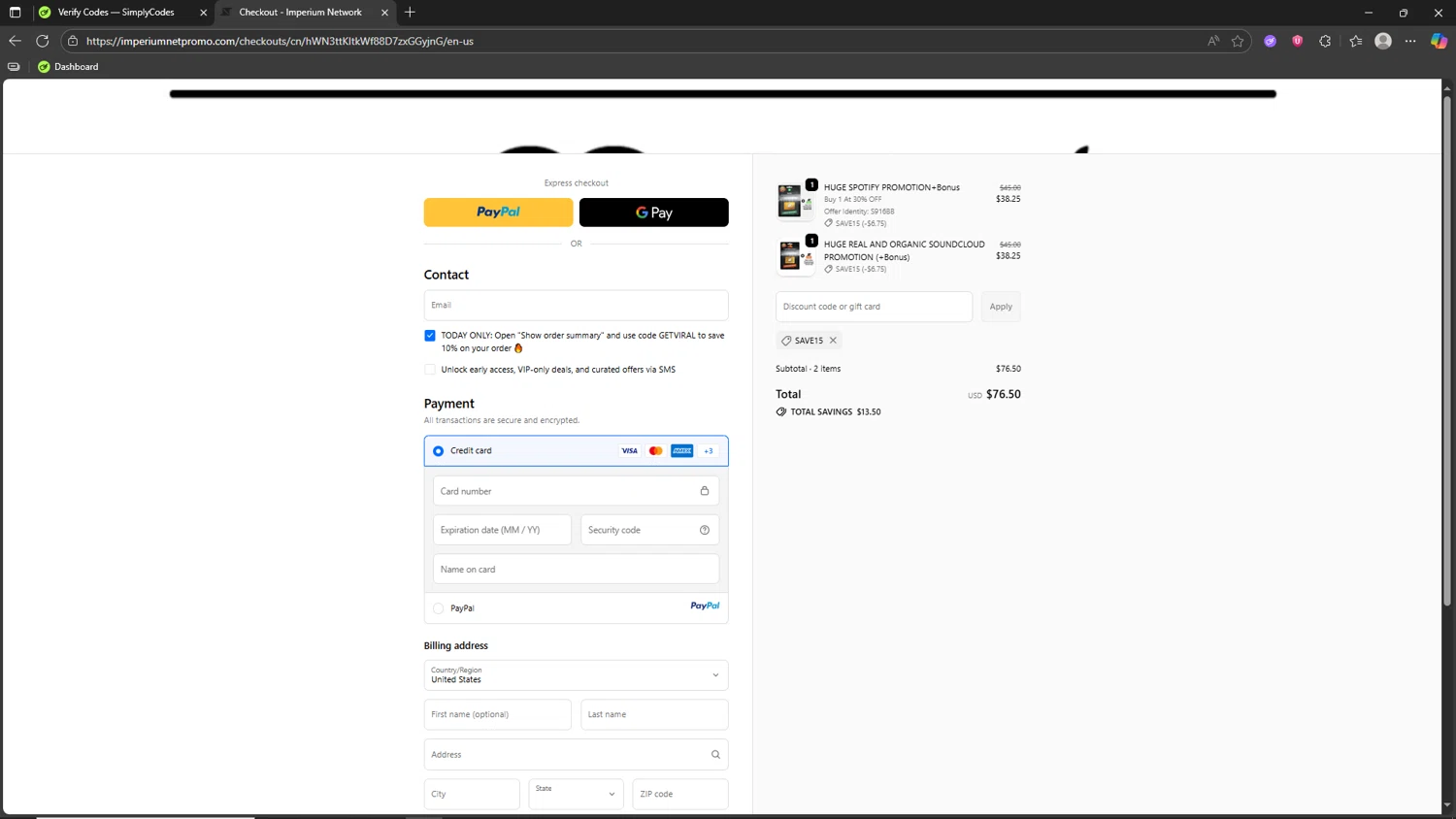This screenshot has width=1456, height=819.
Task: Click the Expiration date field
Action: 502,530
